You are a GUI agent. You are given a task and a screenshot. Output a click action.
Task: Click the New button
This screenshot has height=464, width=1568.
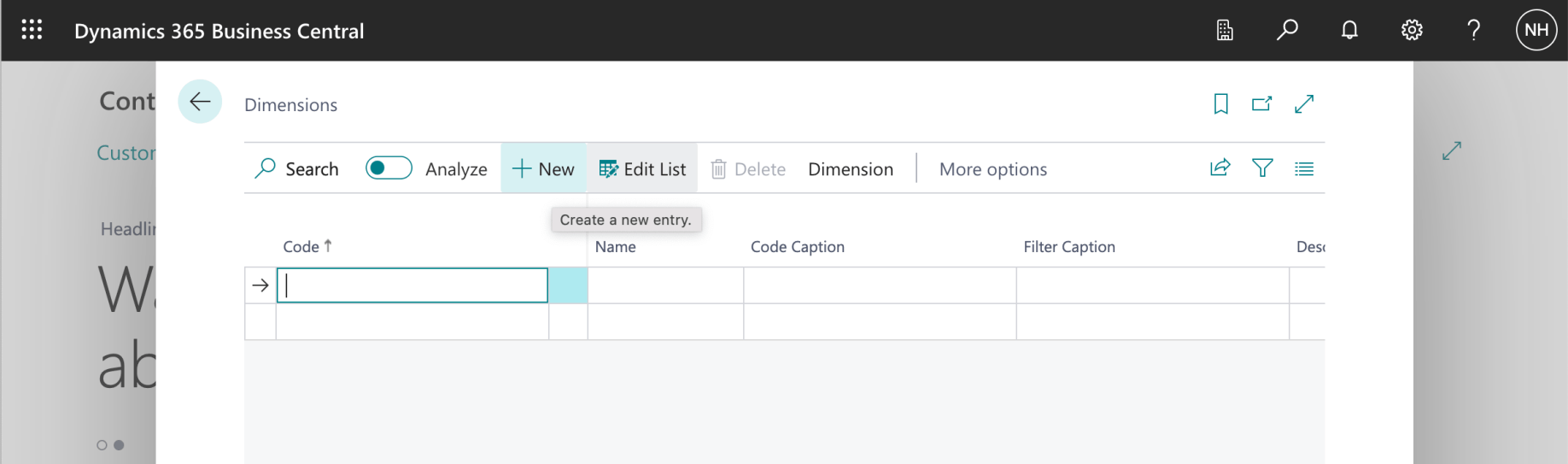tap(543, 169)
